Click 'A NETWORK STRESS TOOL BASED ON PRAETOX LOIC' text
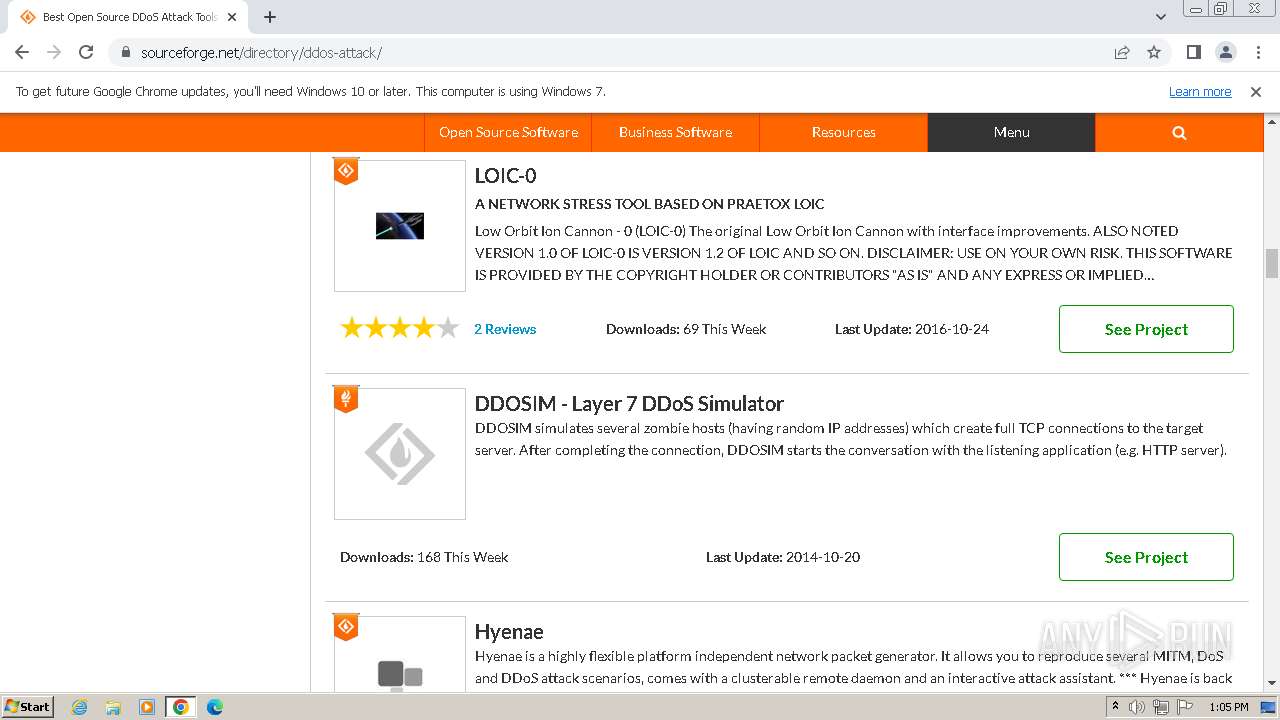The width and height of the screenshot is (1280, 720). 649,204
